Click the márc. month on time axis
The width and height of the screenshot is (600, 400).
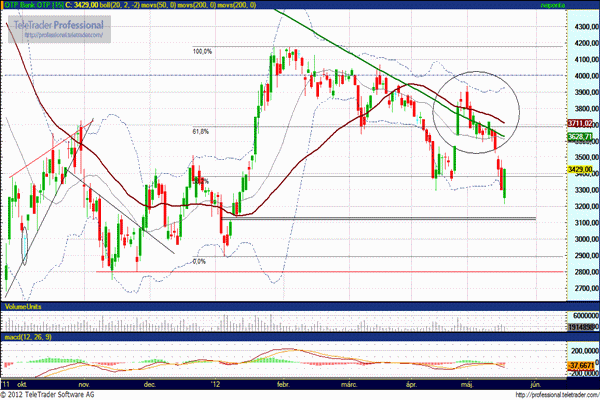tap(349, 384)
